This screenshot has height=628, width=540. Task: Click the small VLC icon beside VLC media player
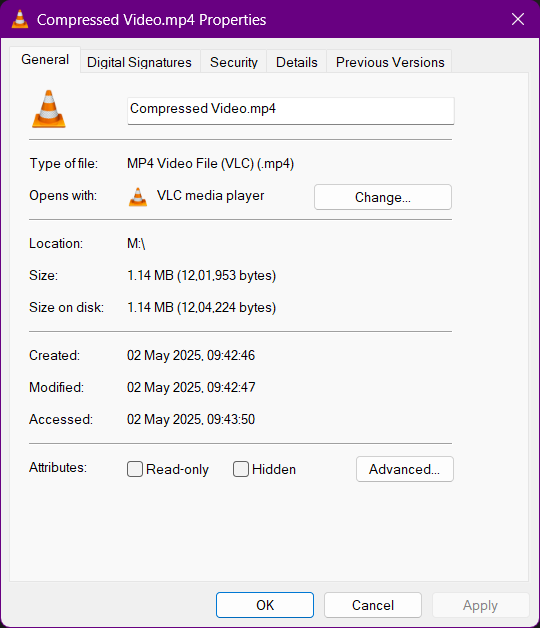(138, 197)
